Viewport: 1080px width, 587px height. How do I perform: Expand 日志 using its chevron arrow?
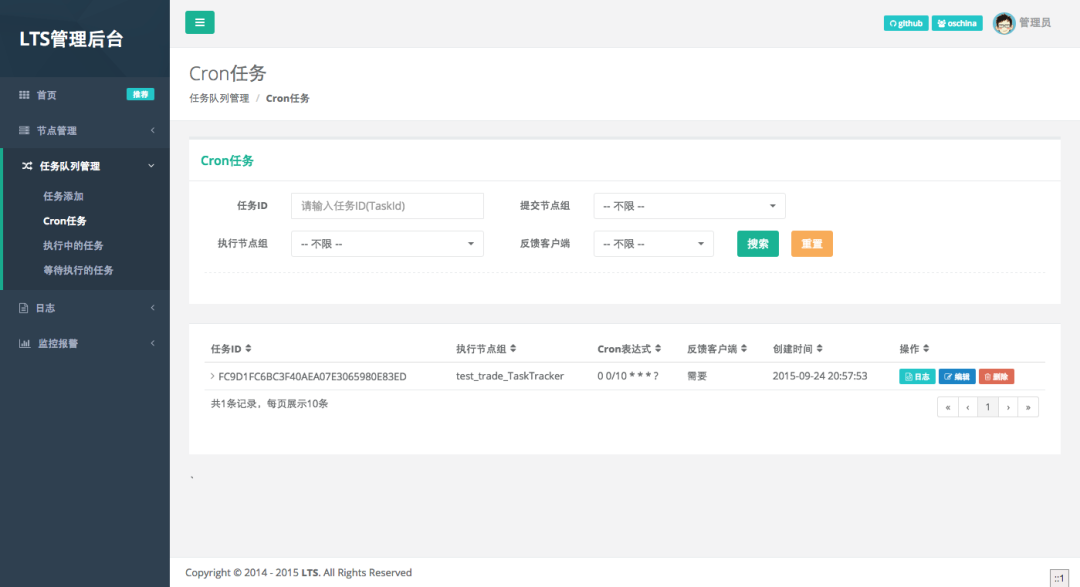(x=152, y=308)
